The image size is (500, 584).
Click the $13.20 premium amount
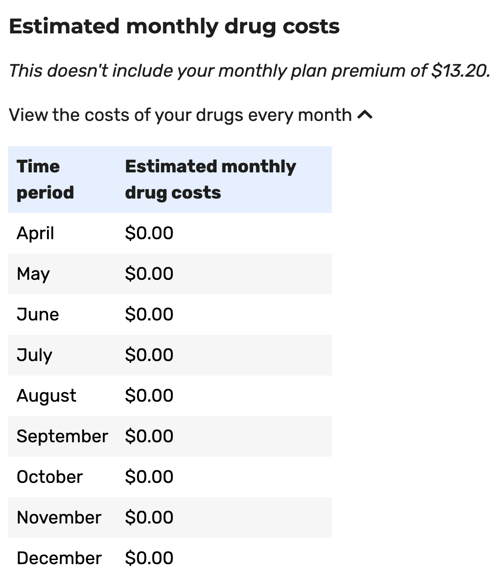(461, 71)
